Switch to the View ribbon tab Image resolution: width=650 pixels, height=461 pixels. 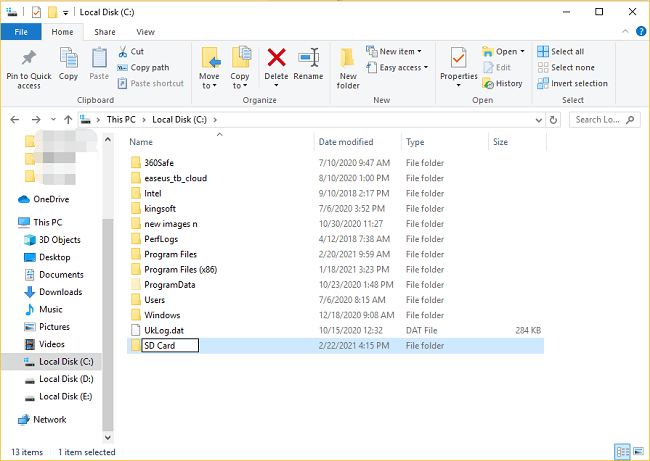pyautogui.click(x=146, y=32)
